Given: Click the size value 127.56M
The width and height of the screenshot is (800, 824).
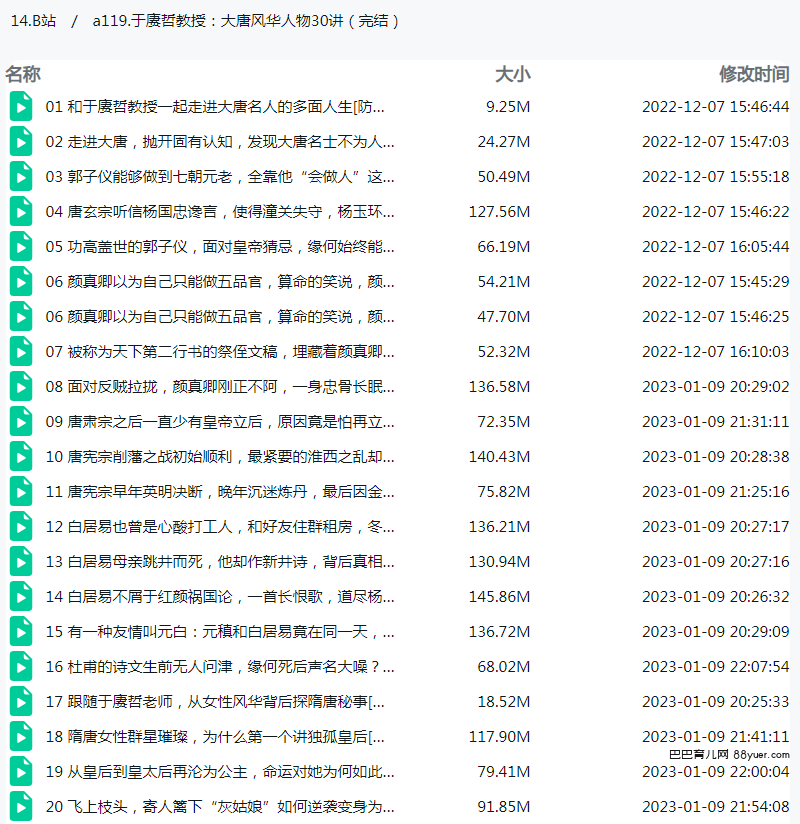Looking at the screenshot, I should coord(499,212).
